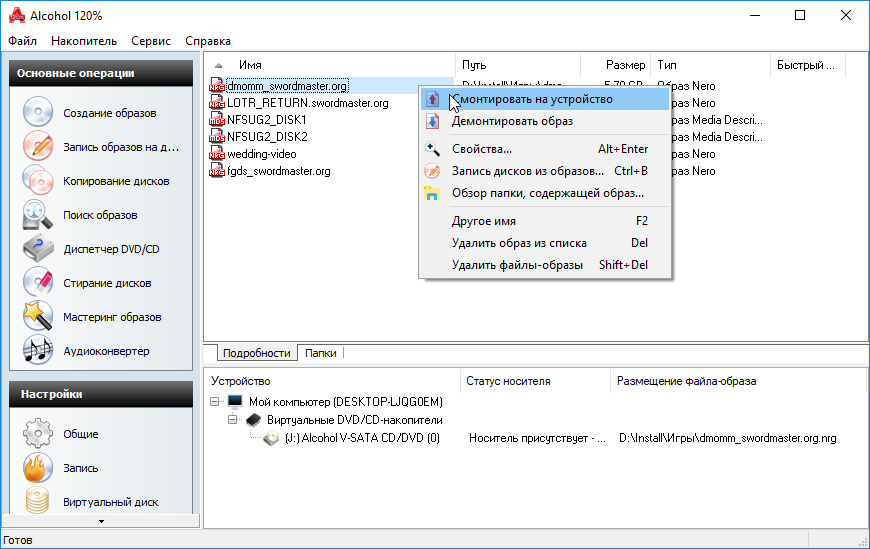Switch to the Папки tab
Viewport: 870px width, 549px height.
[x=321, y=353]
